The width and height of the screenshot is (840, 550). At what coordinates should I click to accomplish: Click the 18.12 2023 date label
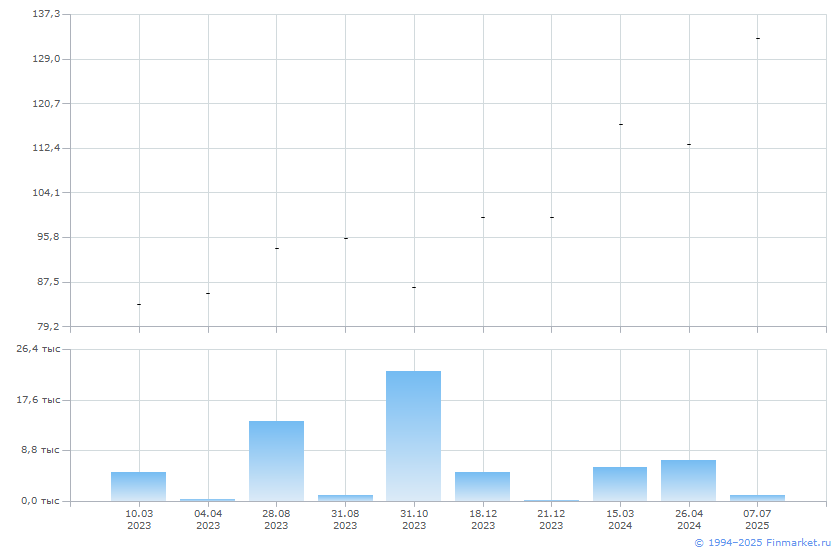483,519
